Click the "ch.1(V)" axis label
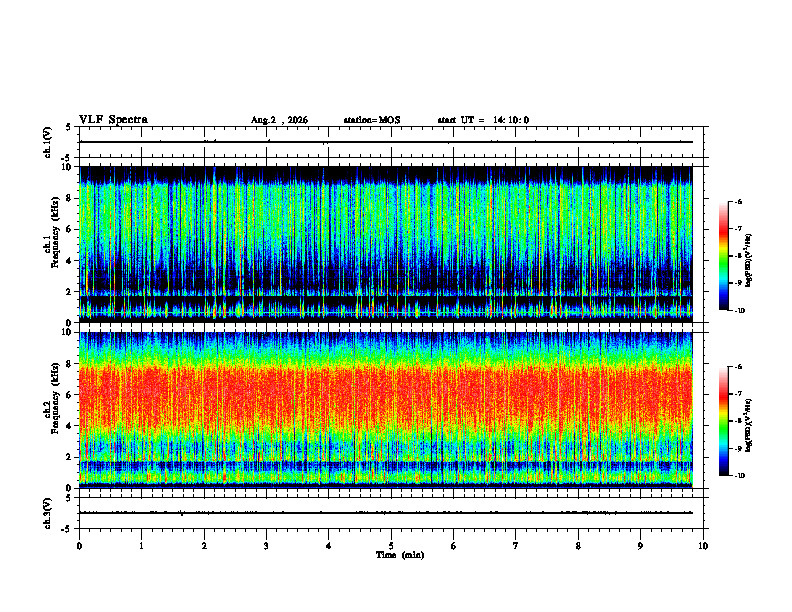The image size is (792, 612). 47,142
